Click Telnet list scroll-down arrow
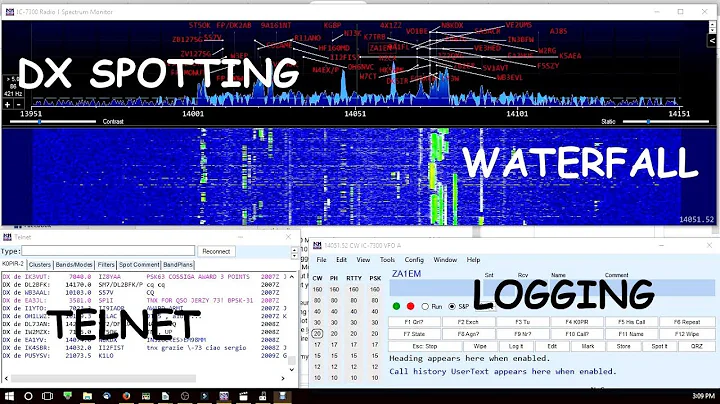 [292, 369]
